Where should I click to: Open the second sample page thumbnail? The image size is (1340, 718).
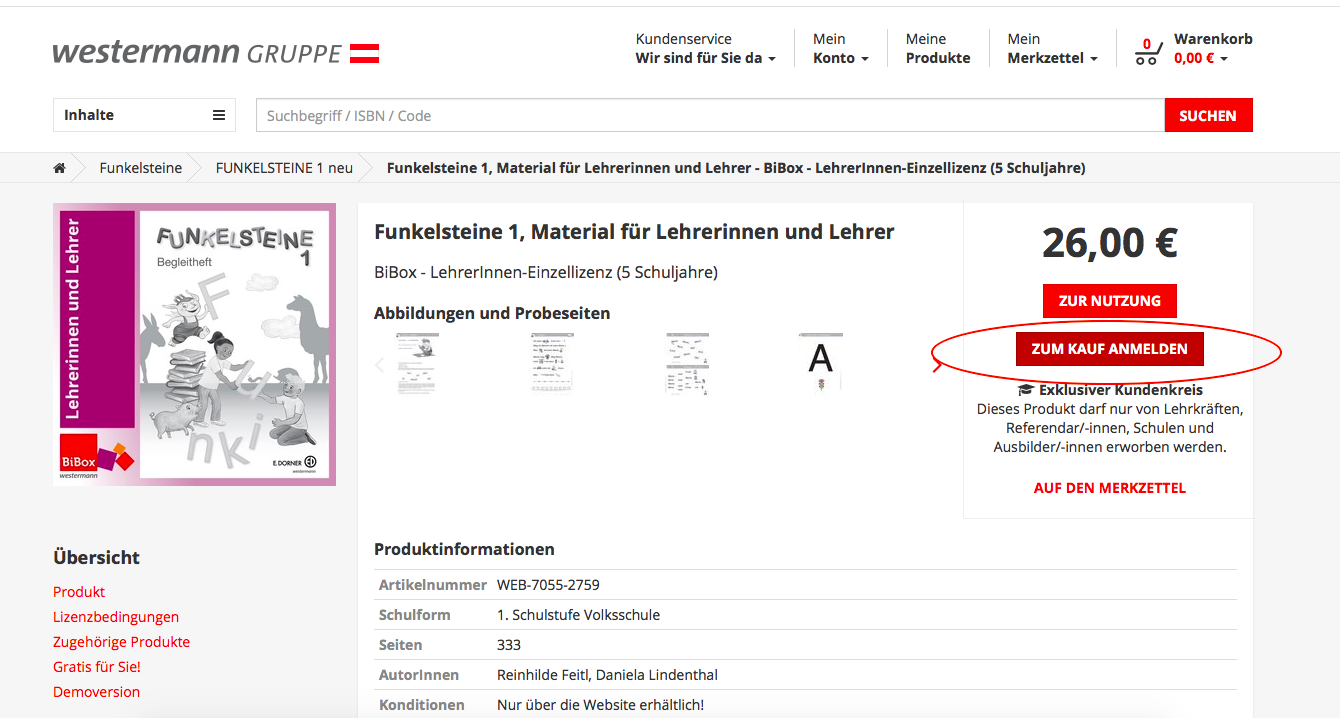click(x=552, y=363)
